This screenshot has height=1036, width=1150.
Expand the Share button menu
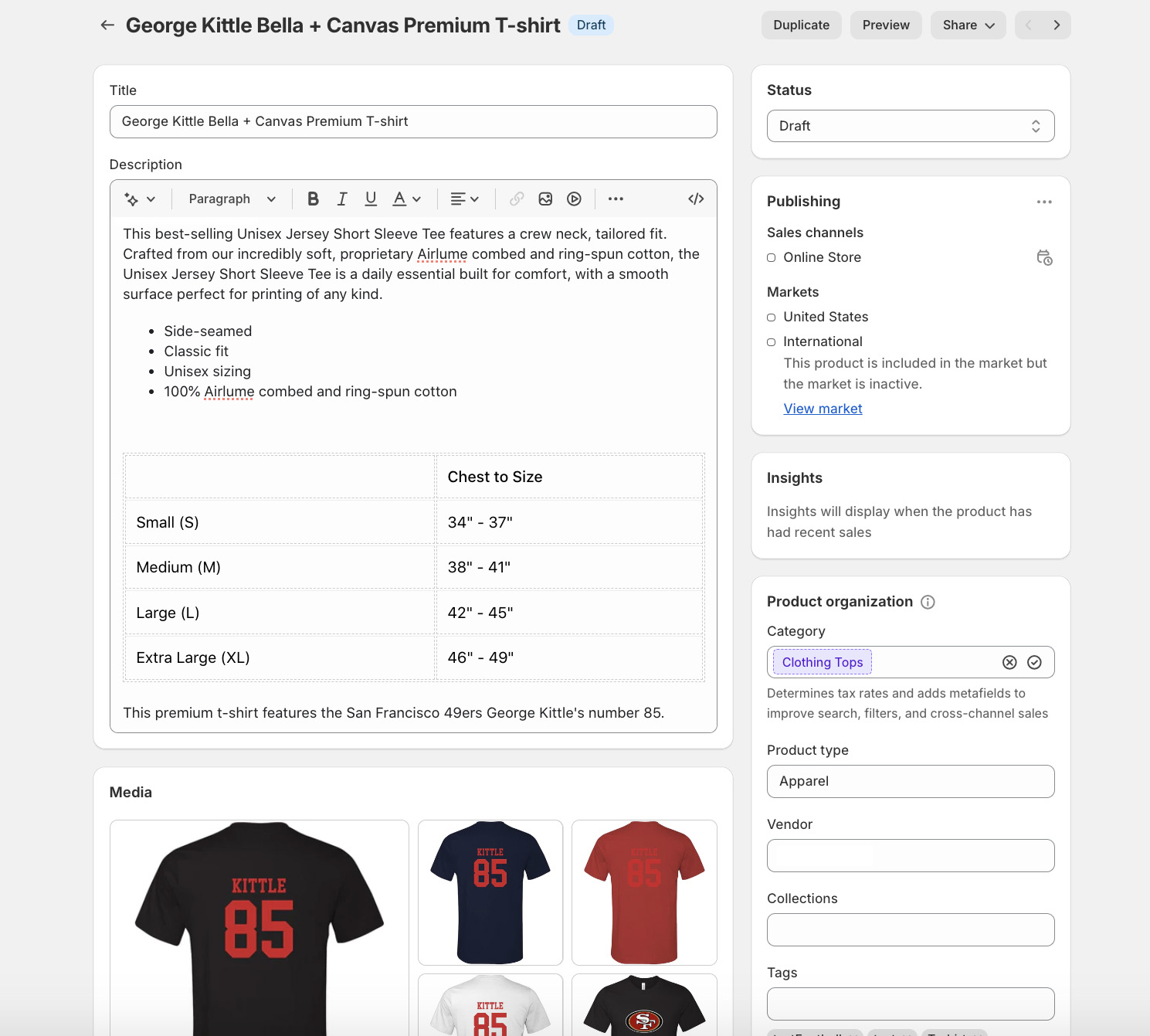(x=968, y=25)
